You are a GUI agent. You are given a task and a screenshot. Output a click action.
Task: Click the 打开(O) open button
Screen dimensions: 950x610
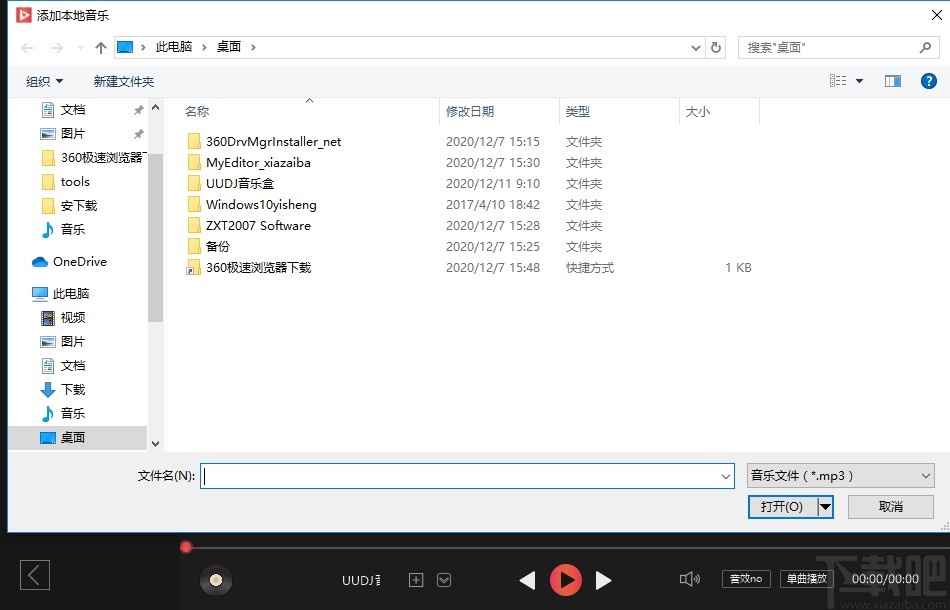click(784, 506)
